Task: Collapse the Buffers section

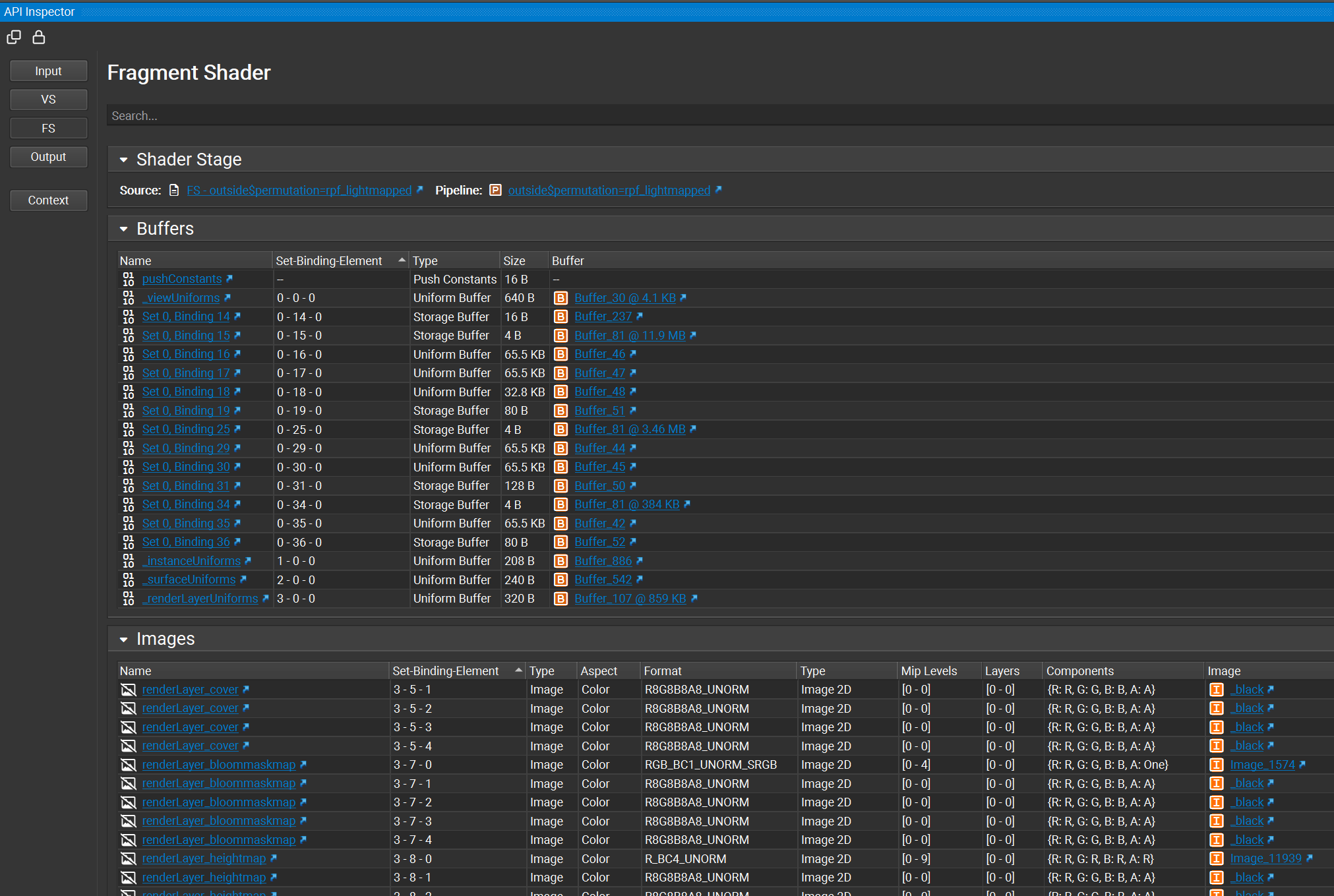Action: [x=123, y=228]
